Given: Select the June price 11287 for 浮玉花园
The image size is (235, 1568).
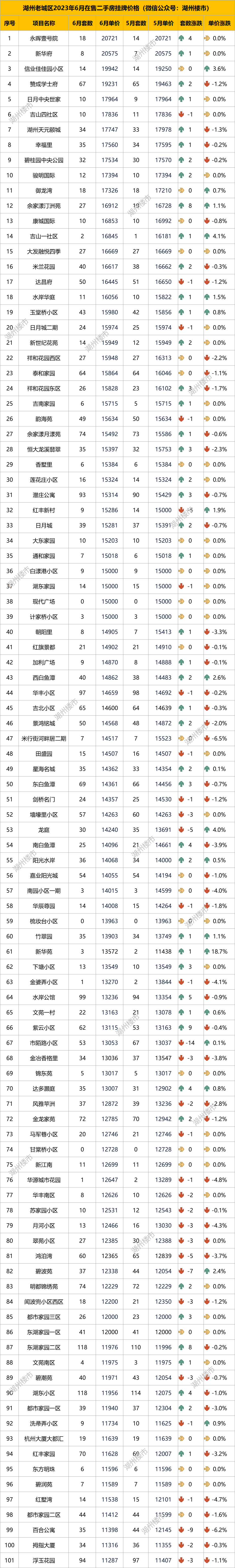Looking at the screenshot, I should [110, 1560].
